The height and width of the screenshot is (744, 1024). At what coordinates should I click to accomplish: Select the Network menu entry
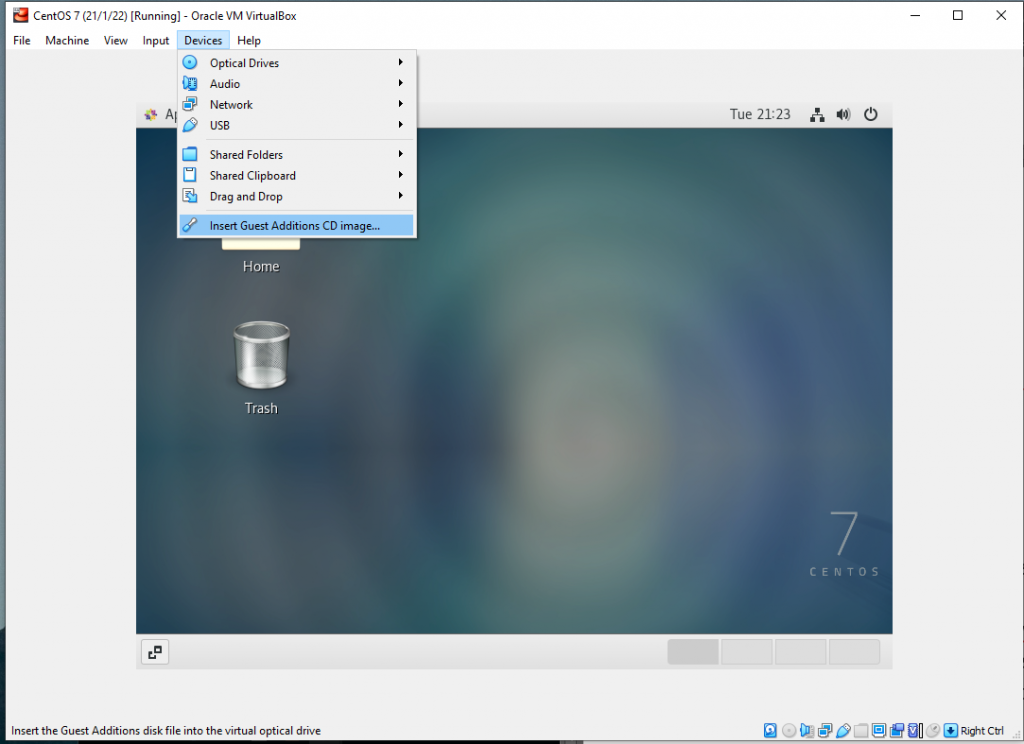[x=296, y=104]
